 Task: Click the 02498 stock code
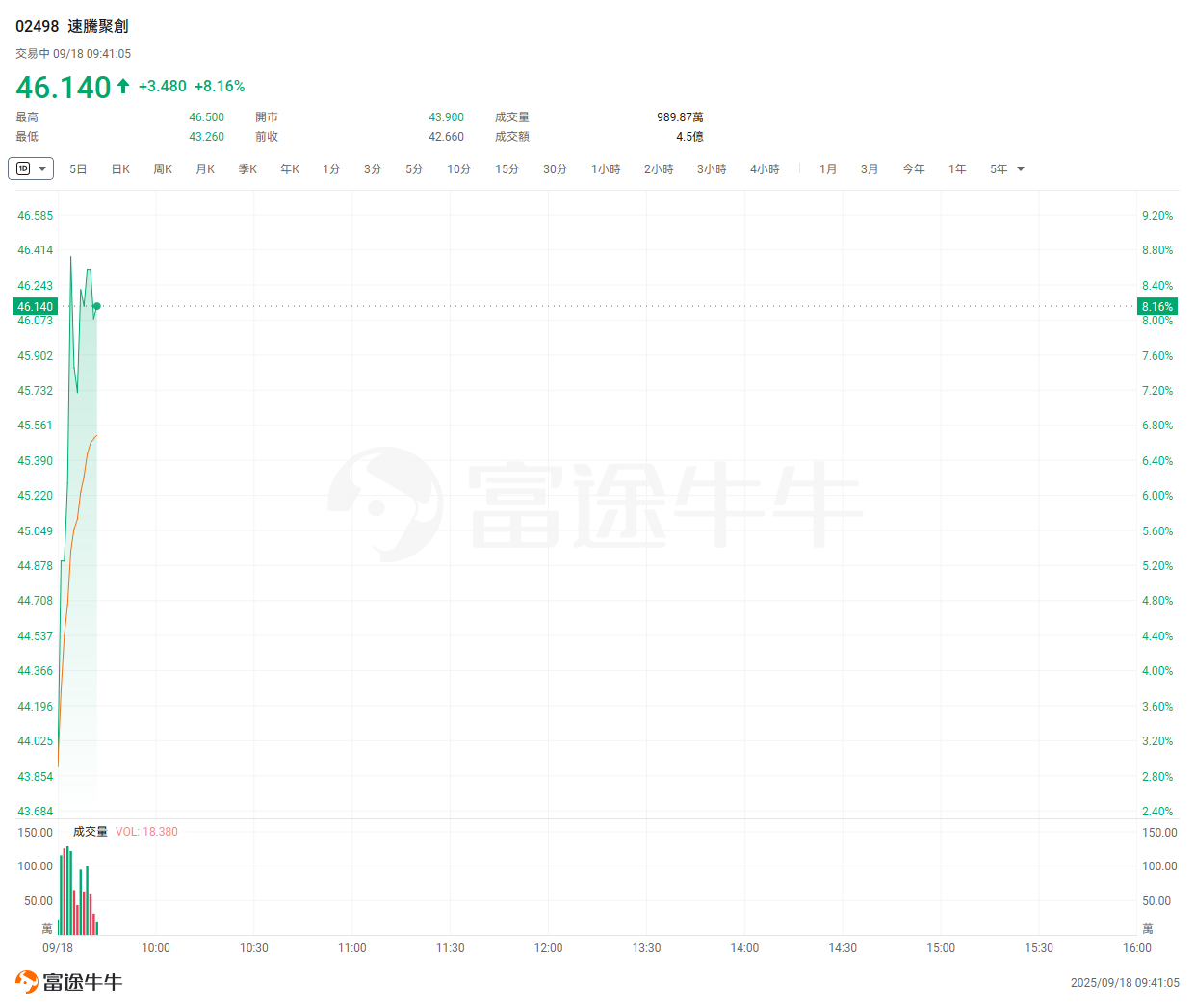37,26
